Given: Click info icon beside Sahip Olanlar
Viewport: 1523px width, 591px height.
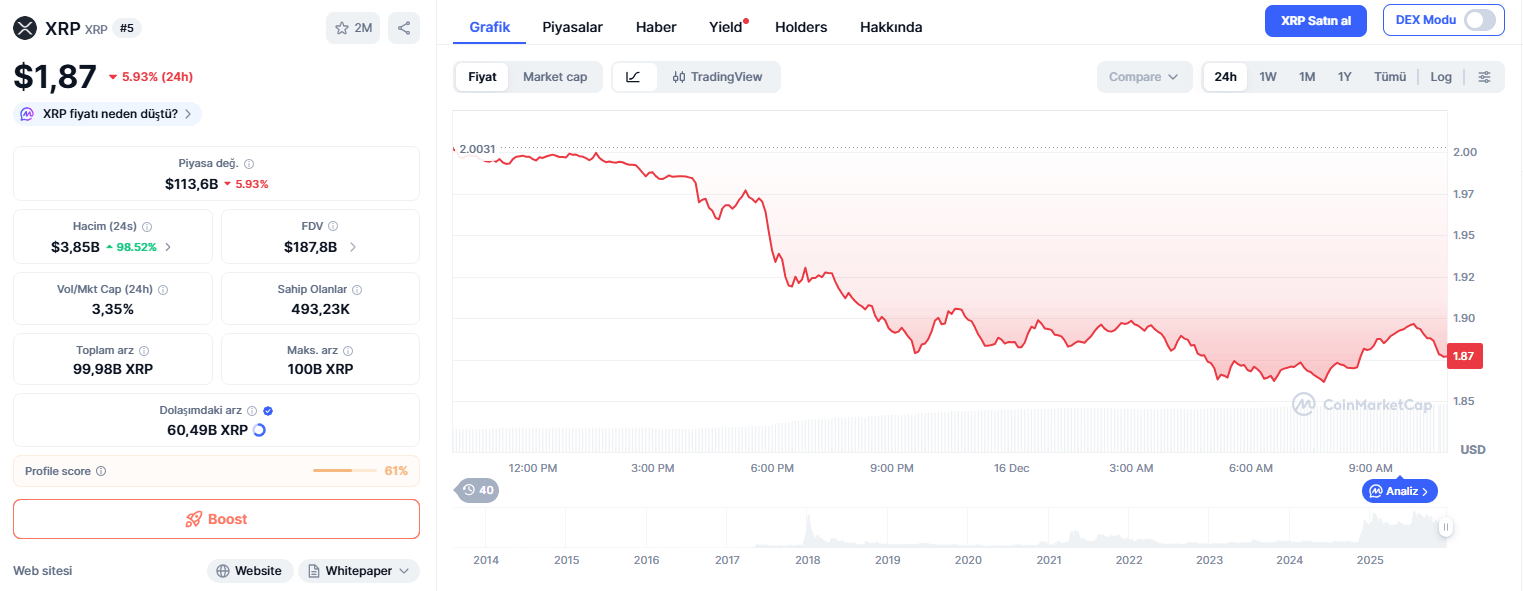Looking at the screenshot, I should pos(357,290).
